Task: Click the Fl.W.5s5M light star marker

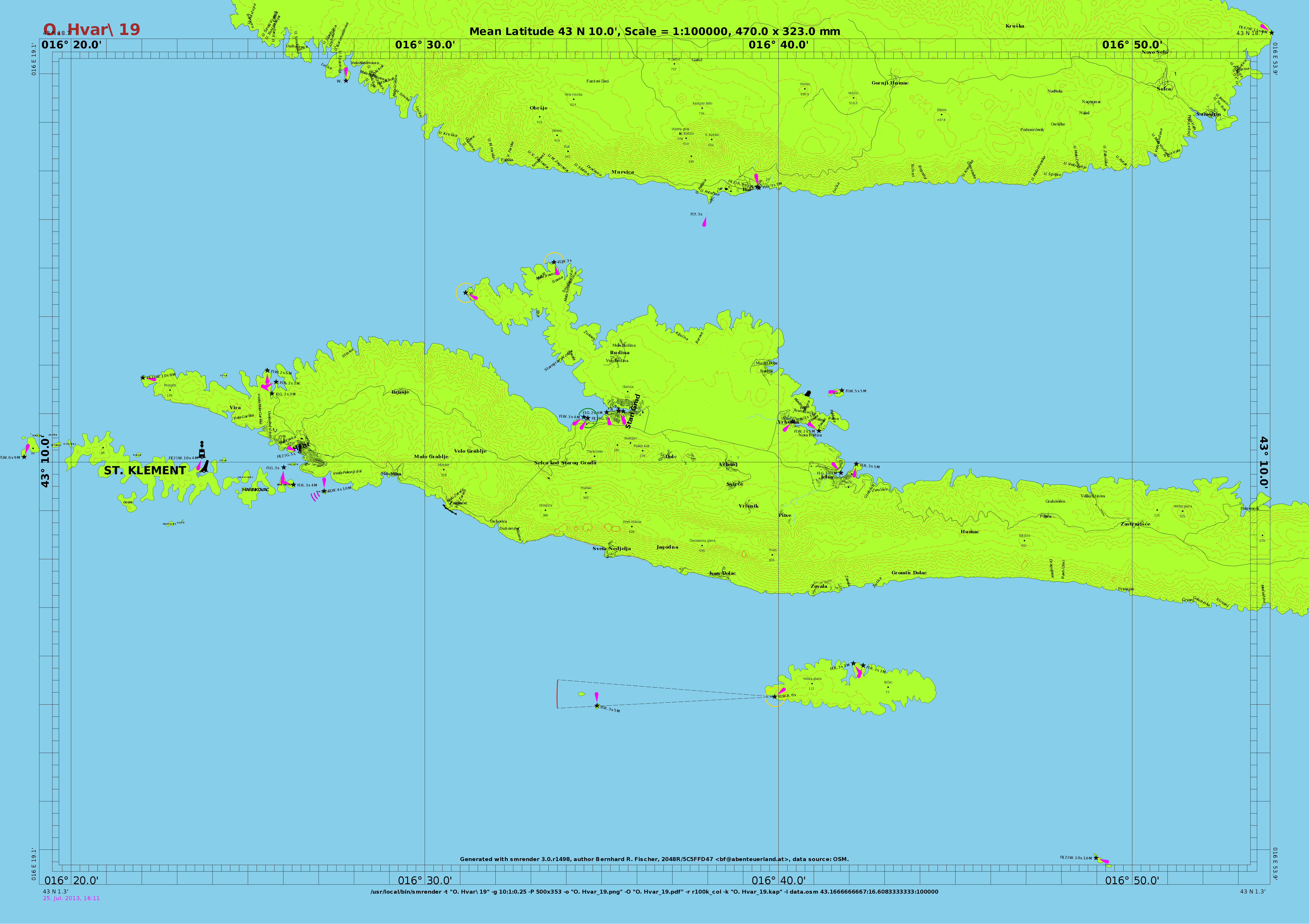Action: (x=842, y=391)
